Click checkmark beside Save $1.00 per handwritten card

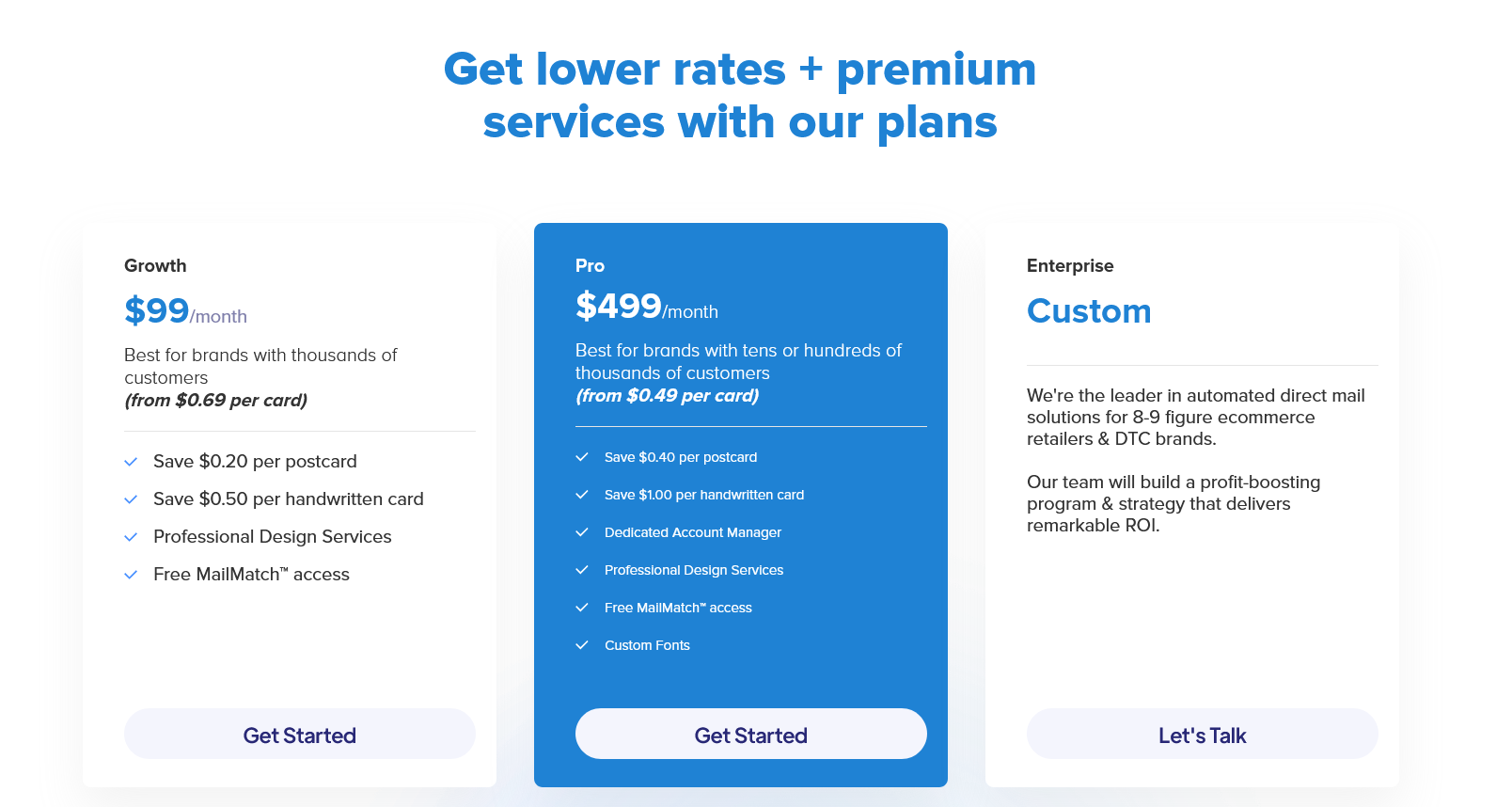(582, 495)
